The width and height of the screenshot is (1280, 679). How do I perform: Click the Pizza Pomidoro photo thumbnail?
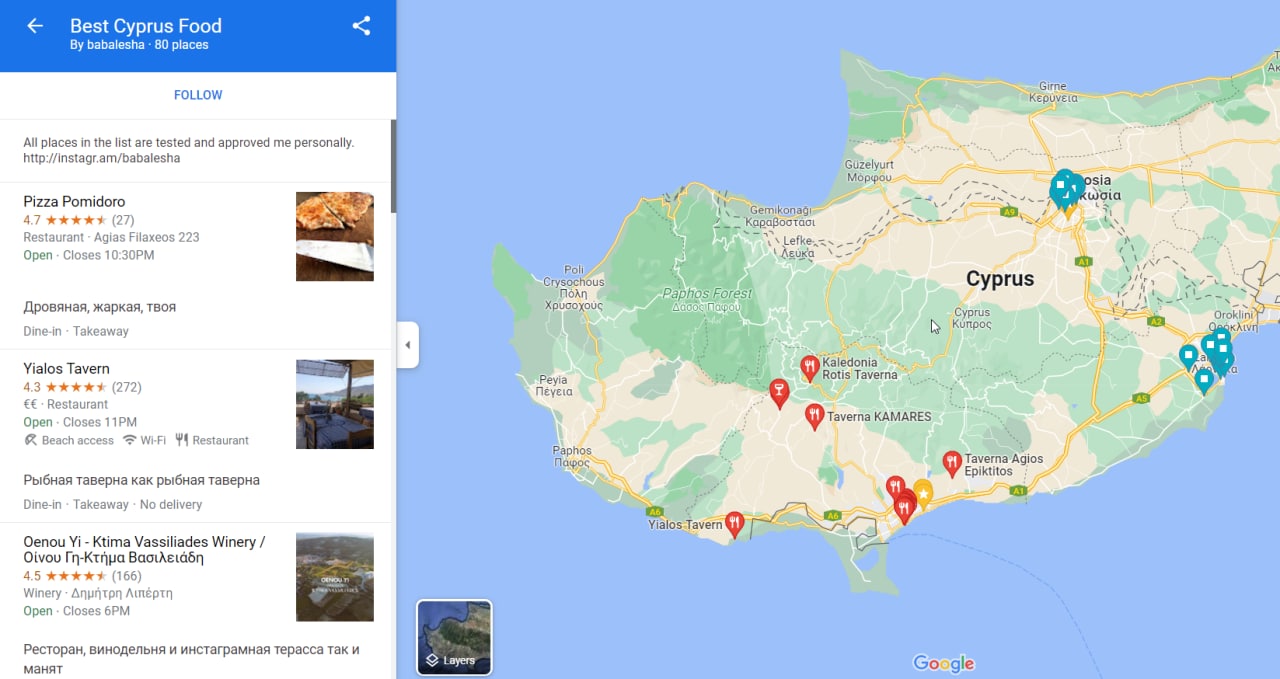click(334, 236)
